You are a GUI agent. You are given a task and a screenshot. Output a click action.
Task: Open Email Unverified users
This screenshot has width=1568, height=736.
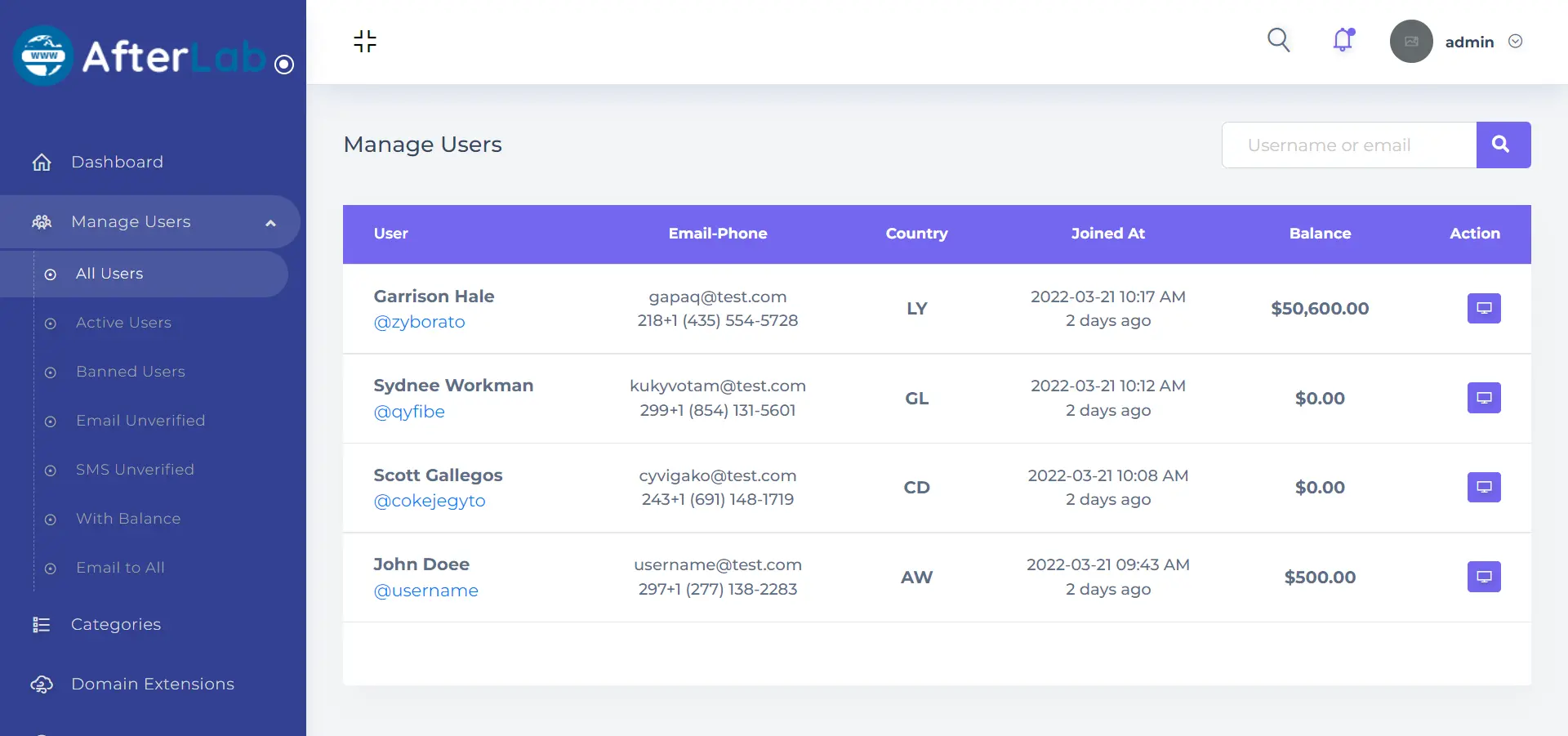click(140, 421)
